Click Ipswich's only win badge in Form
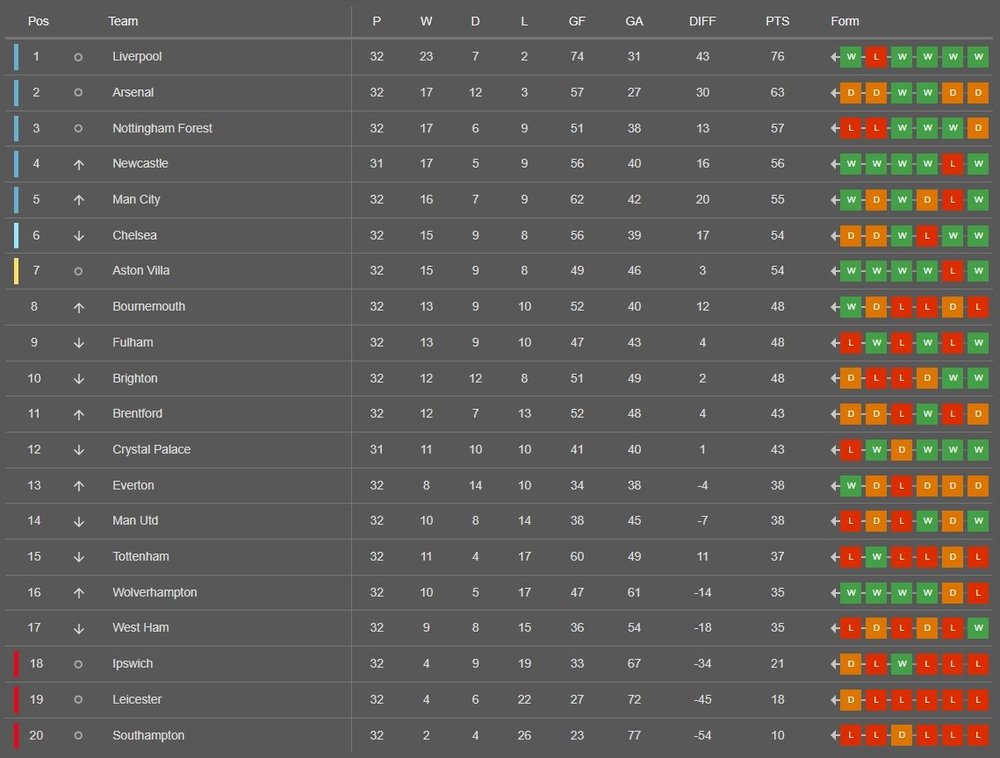1000x758 pixels. tap(901, 664)
